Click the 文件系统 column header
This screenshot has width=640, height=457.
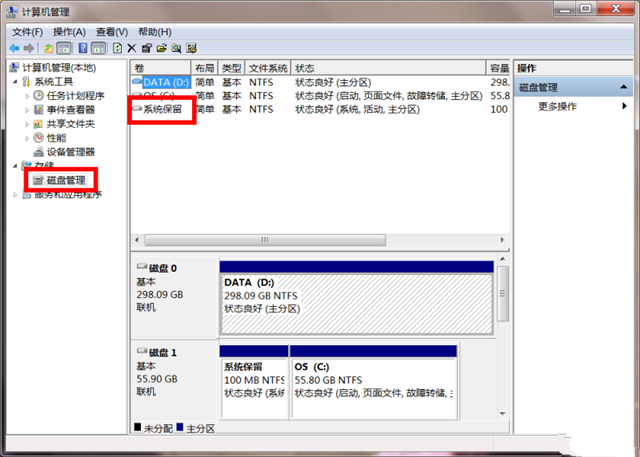point(267,68)
